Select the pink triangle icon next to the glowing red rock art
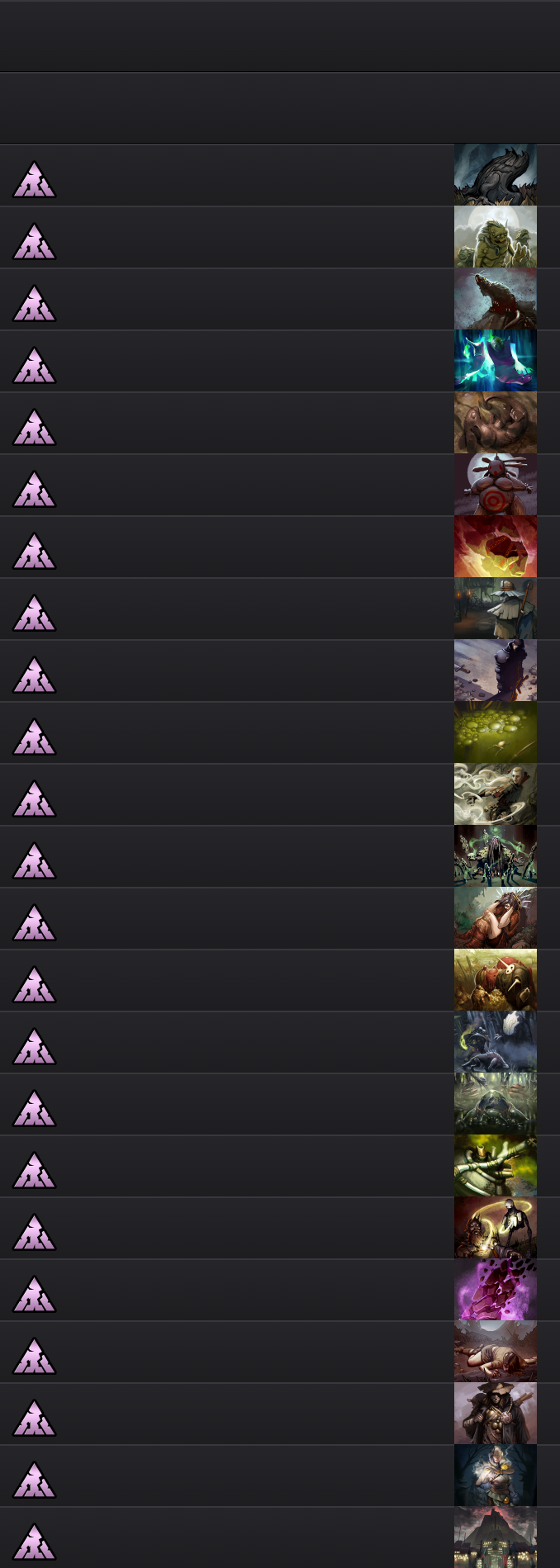 pos(34,551)
